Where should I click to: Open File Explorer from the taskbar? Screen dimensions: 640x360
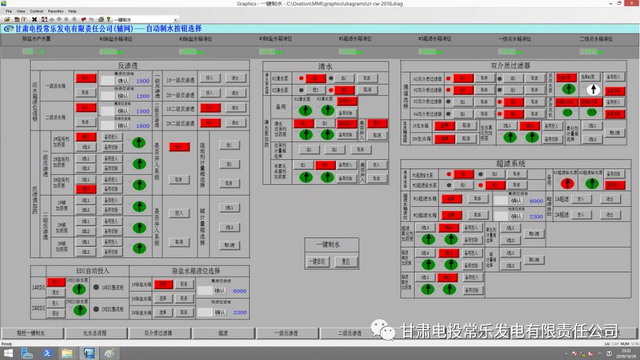click(x=67, y=353)
